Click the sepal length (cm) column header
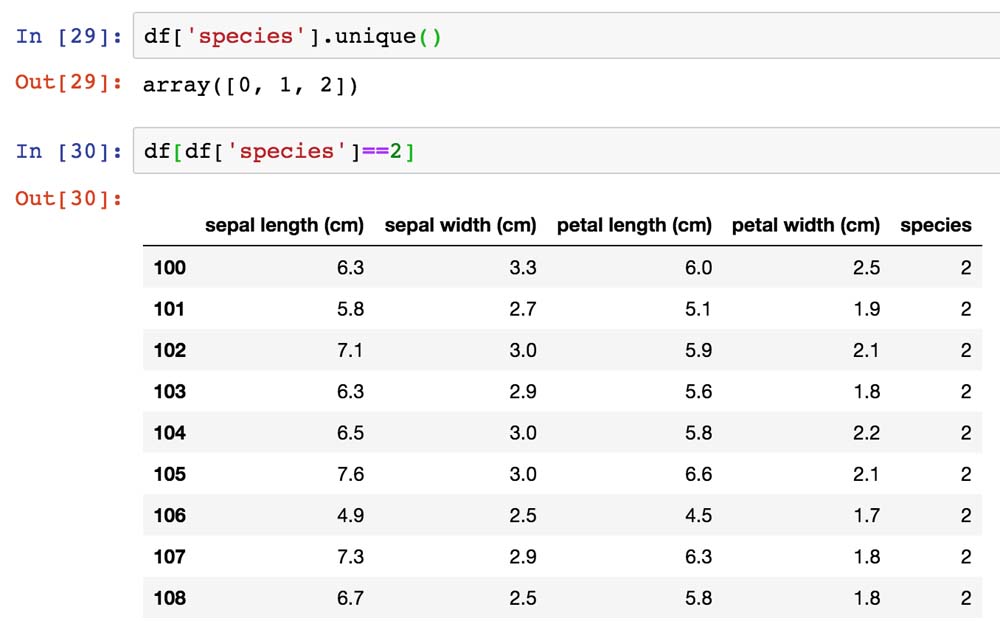Viewport: 1000px width, 621px height. [284, 225]
